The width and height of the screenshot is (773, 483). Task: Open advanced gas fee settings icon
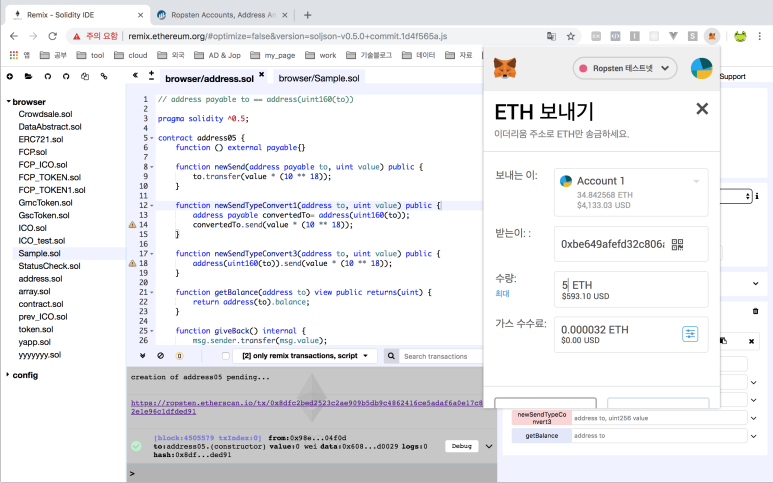tap(690, 334)
